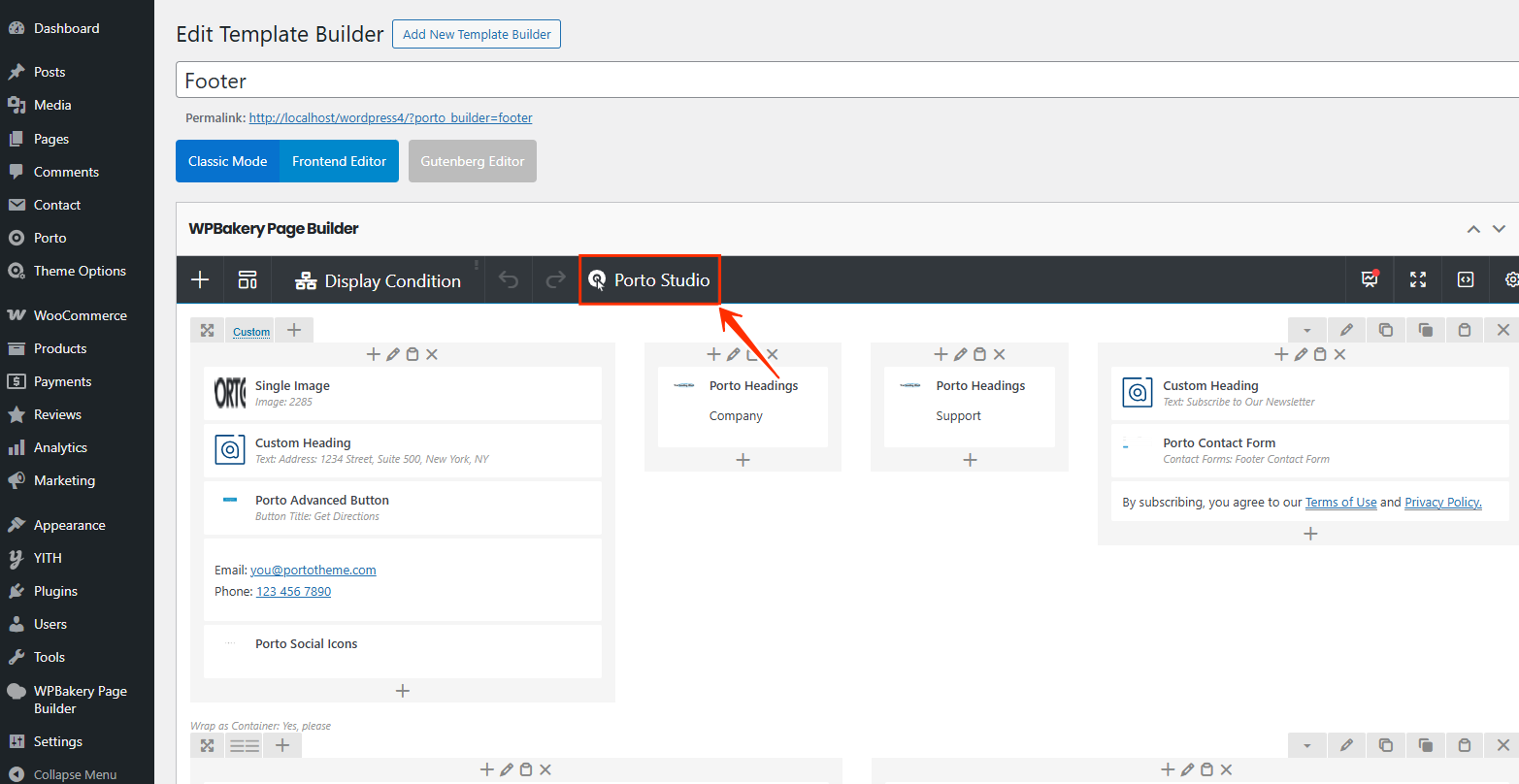Screen dimensions: 1519x784
Task: Open the gear settings icon in builder toolbar
Action: pyautogui.click(x=1511, y=279)
